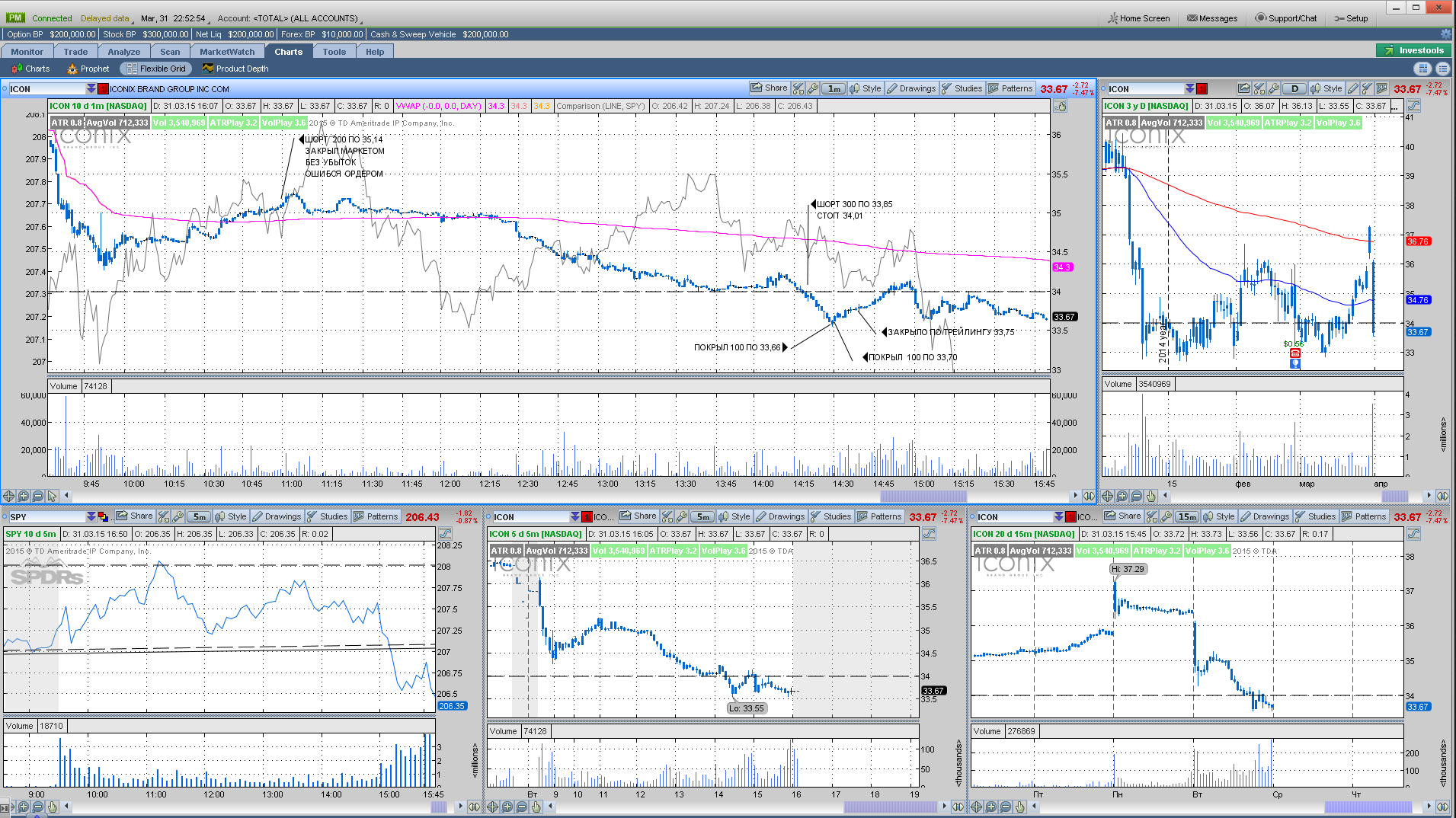1456x818 pixels.
Task: Toggle symbol link dot on ICON daily chart
Action: (x=1103, y=89)
